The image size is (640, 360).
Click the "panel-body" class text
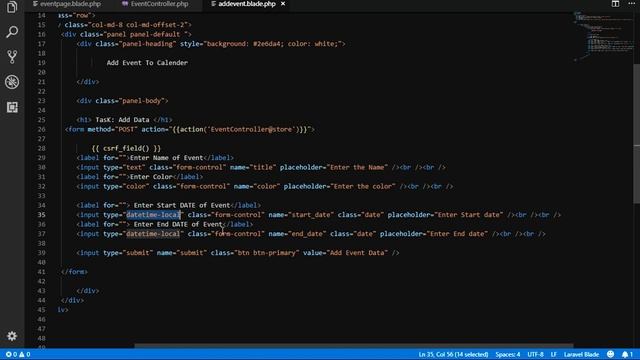click(142, 101)
